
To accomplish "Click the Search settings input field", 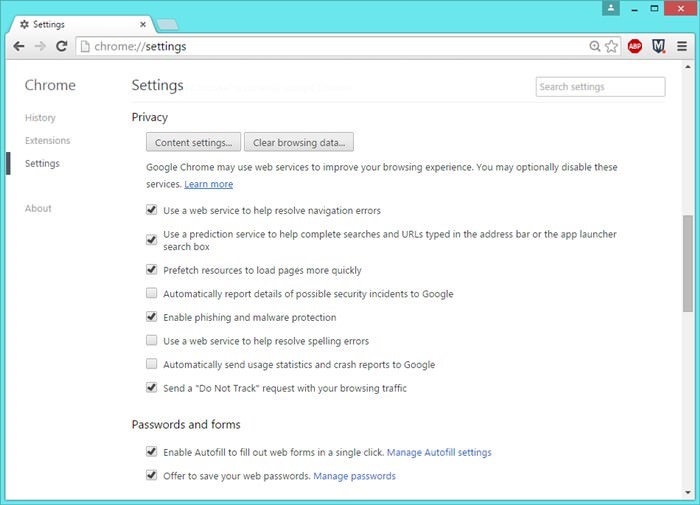I will [x=600, y=87].
